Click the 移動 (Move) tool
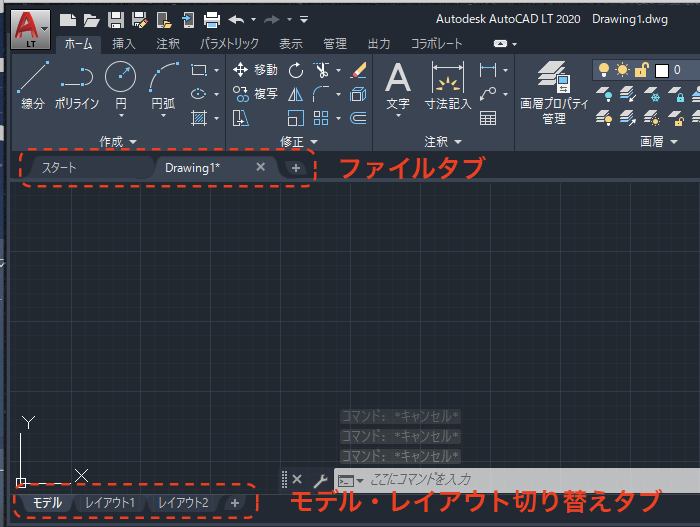700x527 pixels. (255, 70)
